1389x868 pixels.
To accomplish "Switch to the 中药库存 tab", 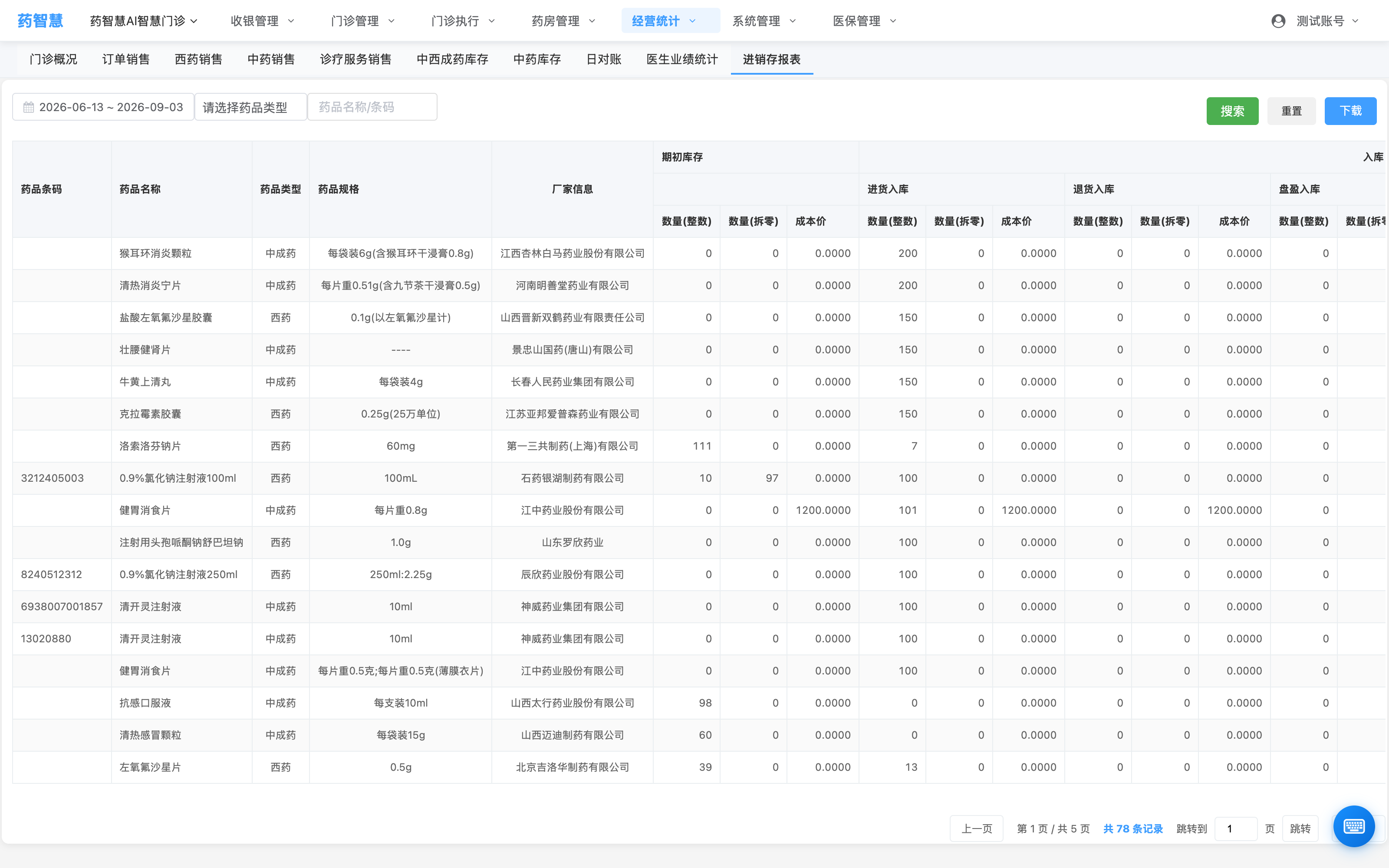I will [x=537, y=59].
